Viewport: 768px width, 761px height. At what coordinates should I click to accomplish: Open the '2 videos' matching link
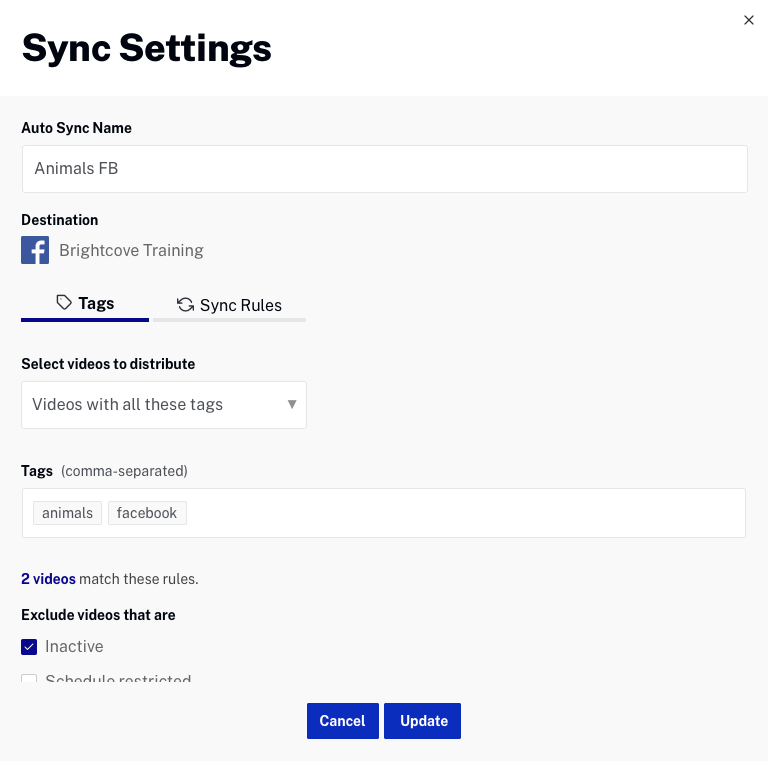48,579
